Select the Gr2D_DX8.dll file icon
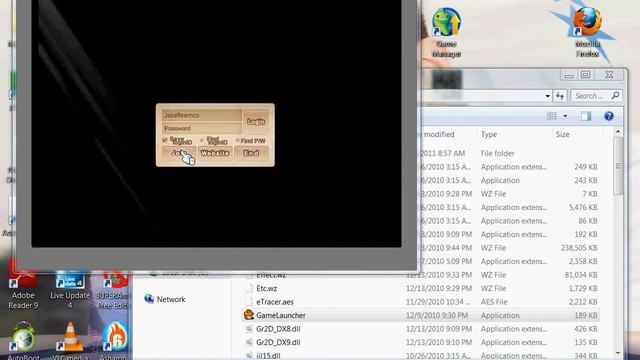Image resolution: width=640 pixels, height=360 pixels. [249, 329]
